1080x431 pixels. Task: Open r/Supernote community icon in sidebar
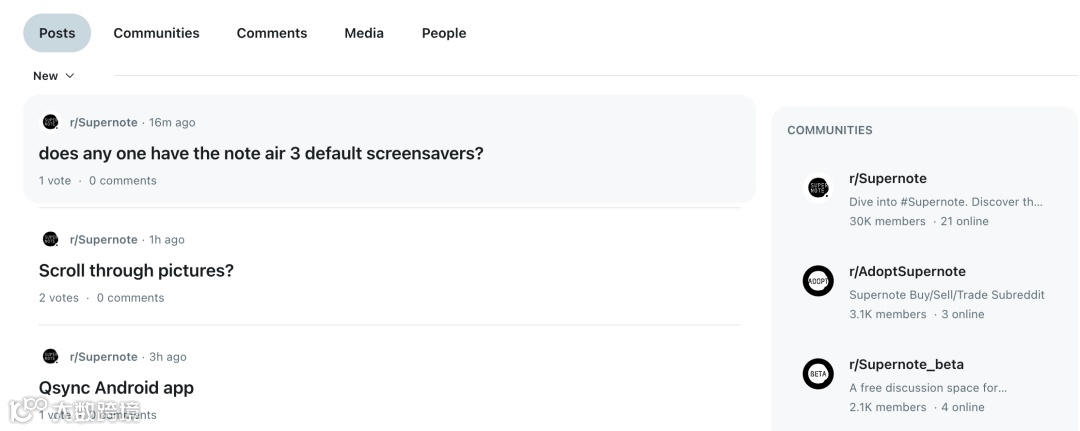point(818,187)
